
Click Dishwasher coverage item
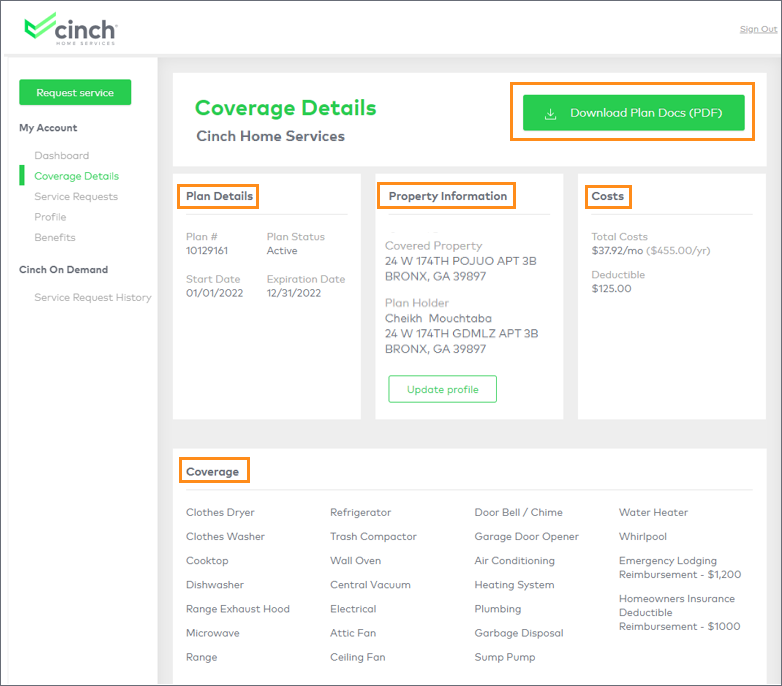click(215, 584)
